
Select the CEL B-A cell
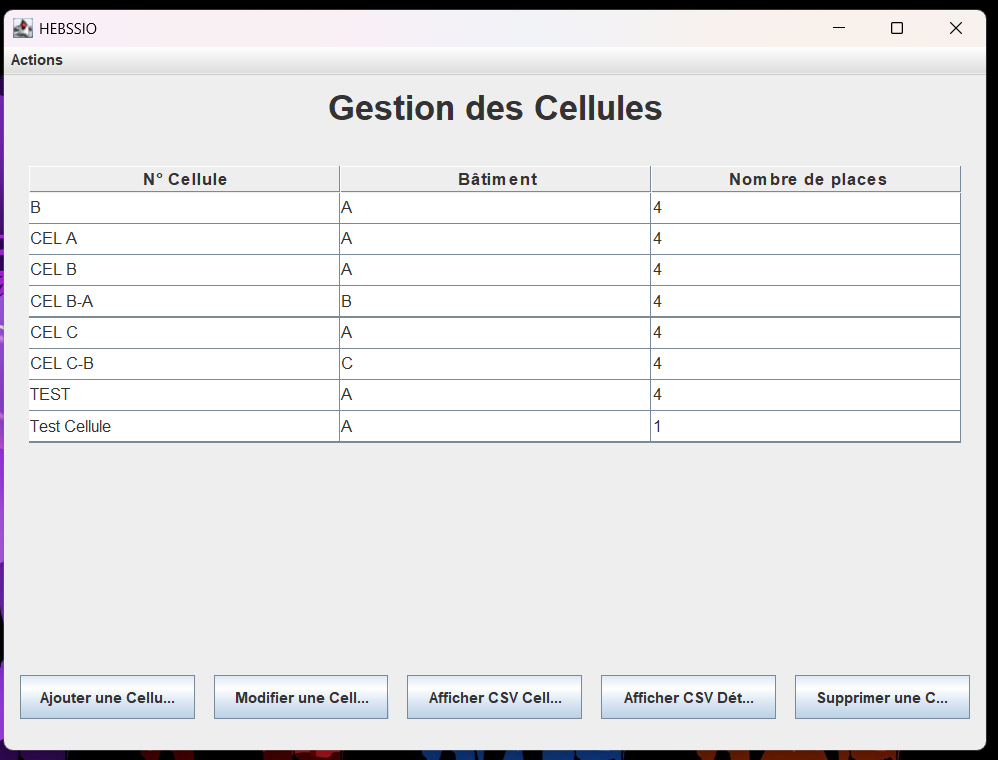pos(62,301)
